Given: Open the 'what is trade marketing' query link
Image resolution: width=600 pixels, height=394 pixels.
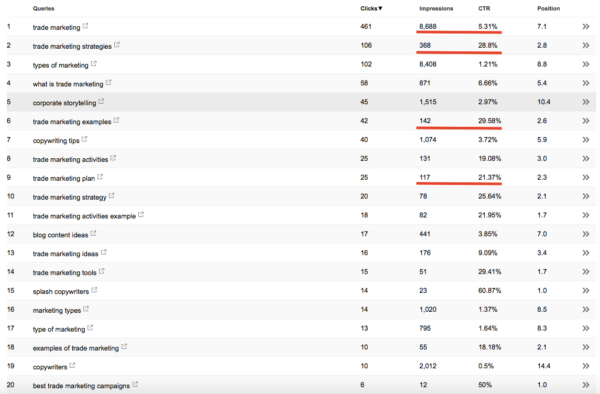Looking at the screenshot, I should tap(68, 84).
